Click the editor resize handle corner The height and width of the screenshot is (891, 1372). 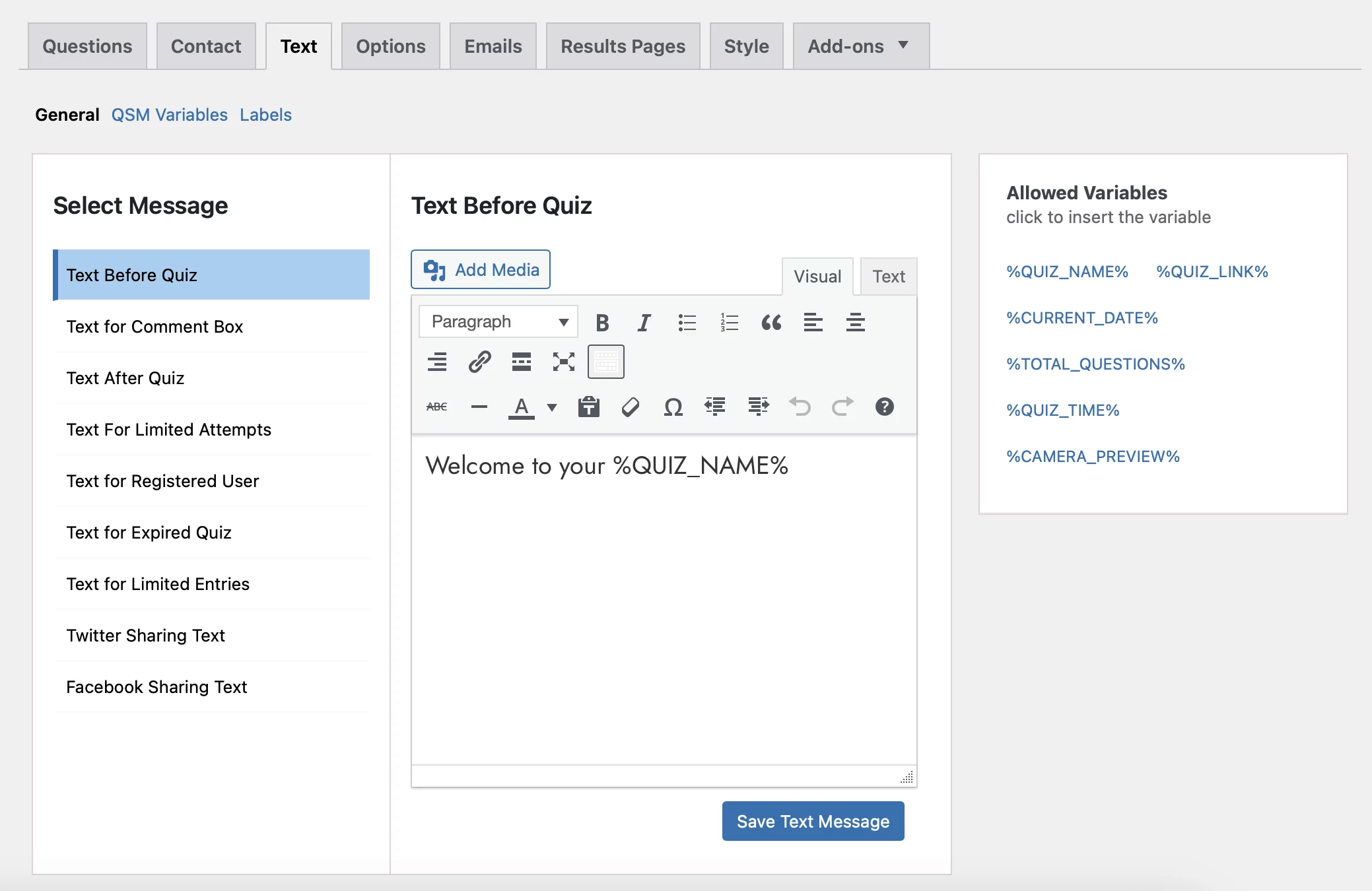click(907, 777)
